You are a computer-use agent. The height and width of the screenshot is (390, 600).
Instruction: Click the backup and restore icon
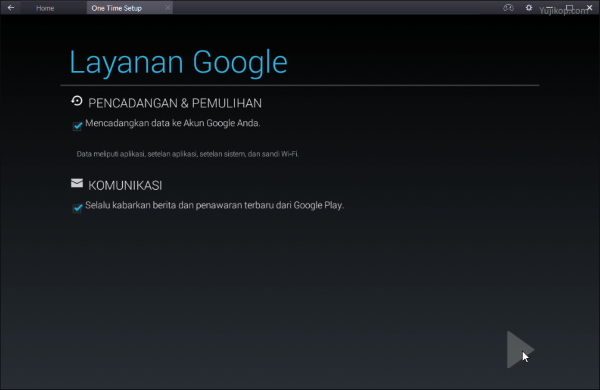(77, 101)
